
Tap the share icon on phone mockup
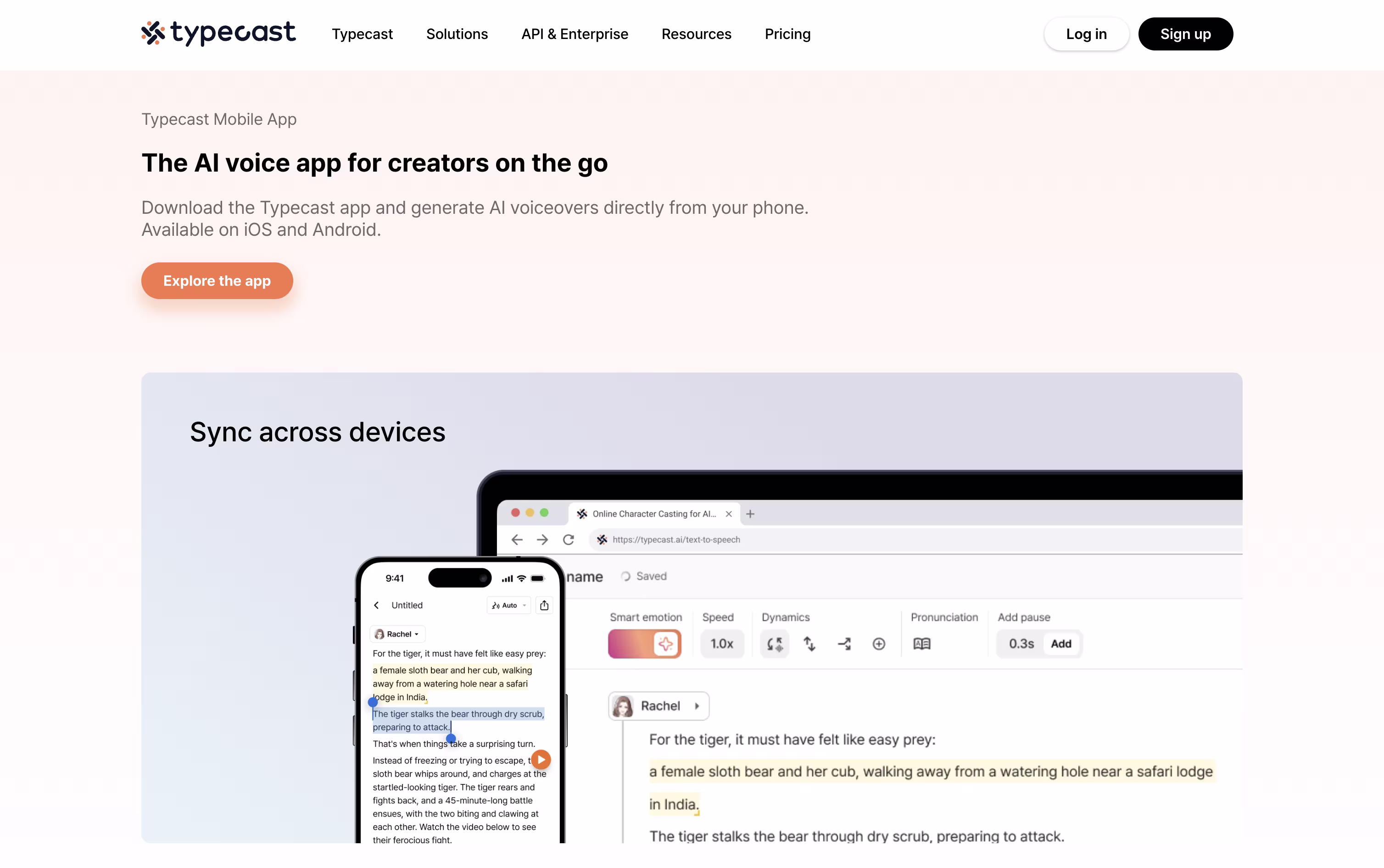(544, 605)
